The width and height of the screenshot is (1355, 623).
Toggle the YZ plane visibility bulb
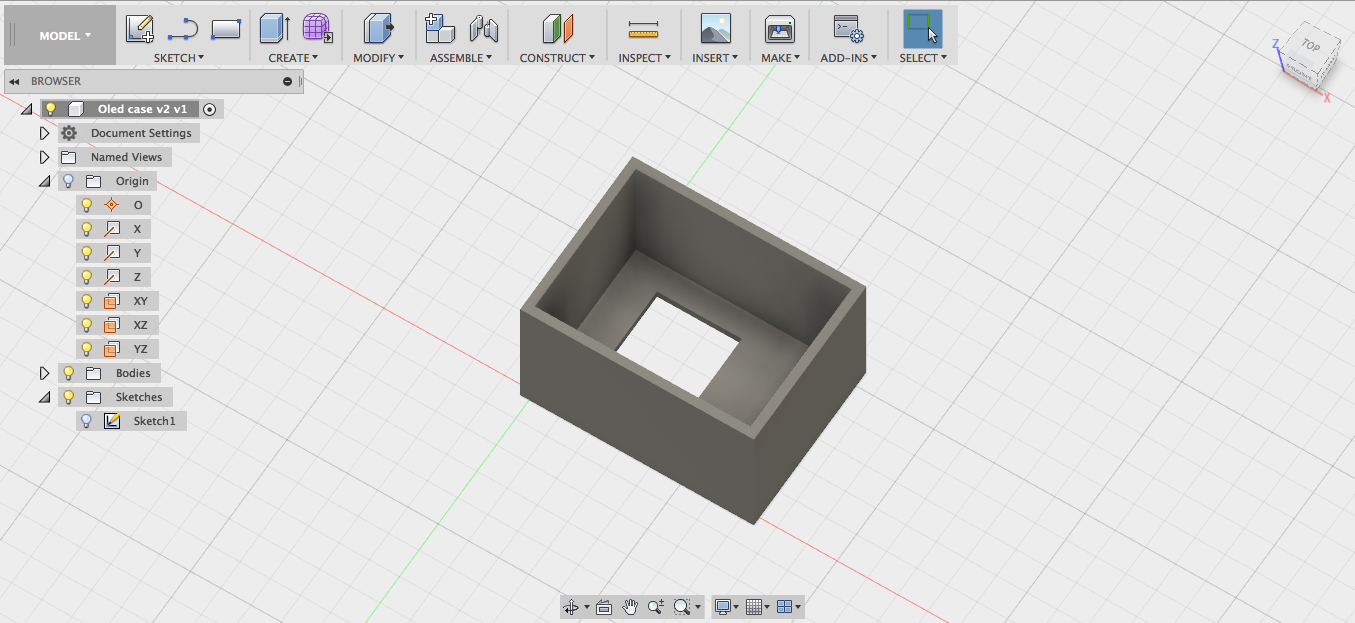coord(87,349)
